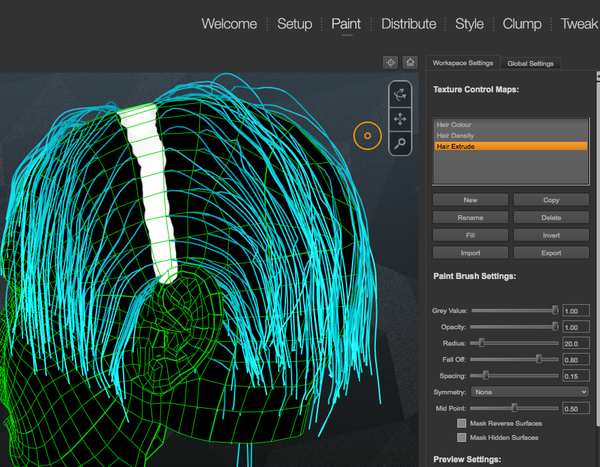Click the New map button
The width and height of the screenshot is (600, 467).
click(x=470, y=200)
